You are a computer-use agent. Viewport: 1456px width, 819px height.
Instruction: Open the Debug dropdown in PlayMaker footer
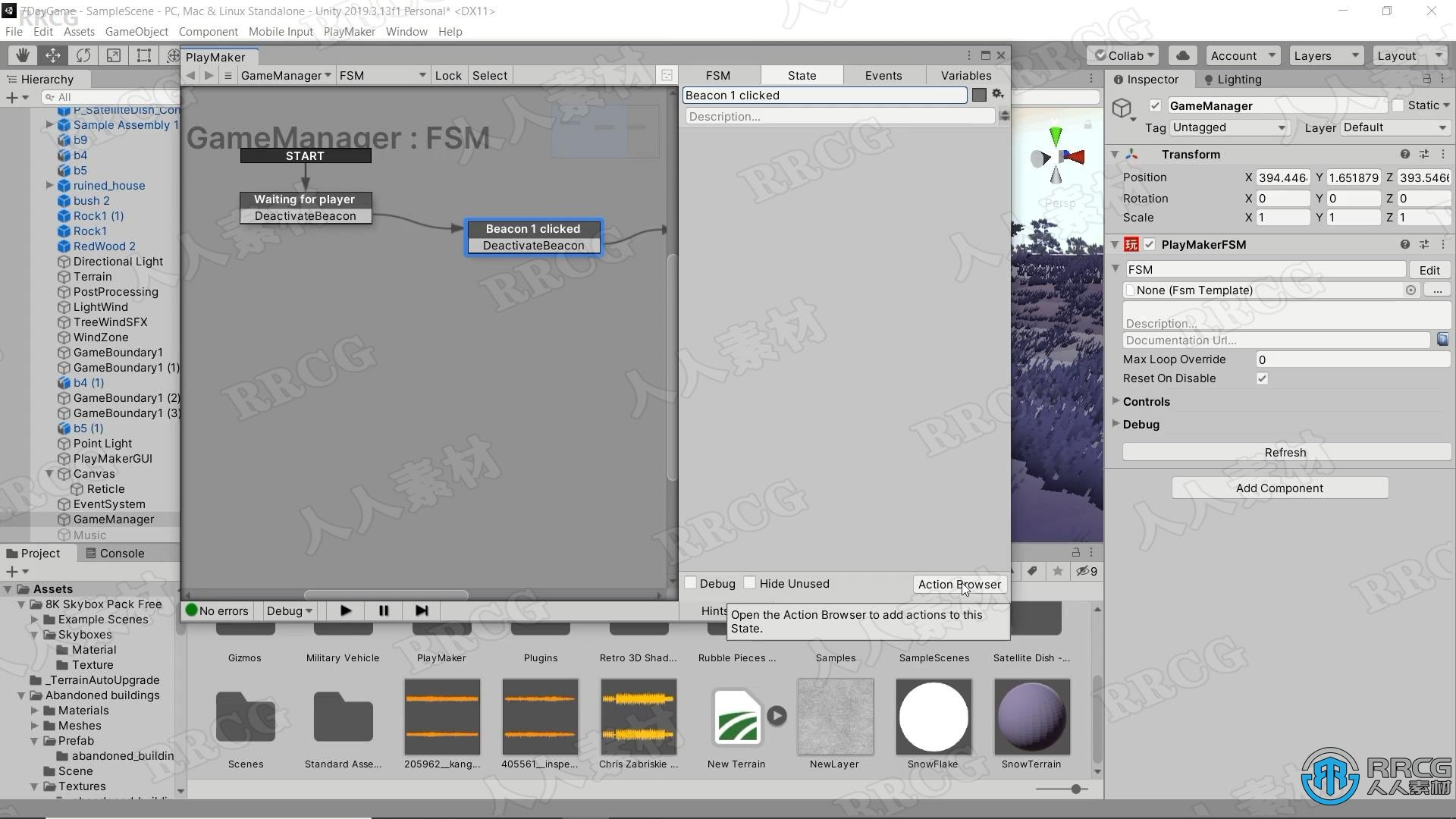coord(289,610)
